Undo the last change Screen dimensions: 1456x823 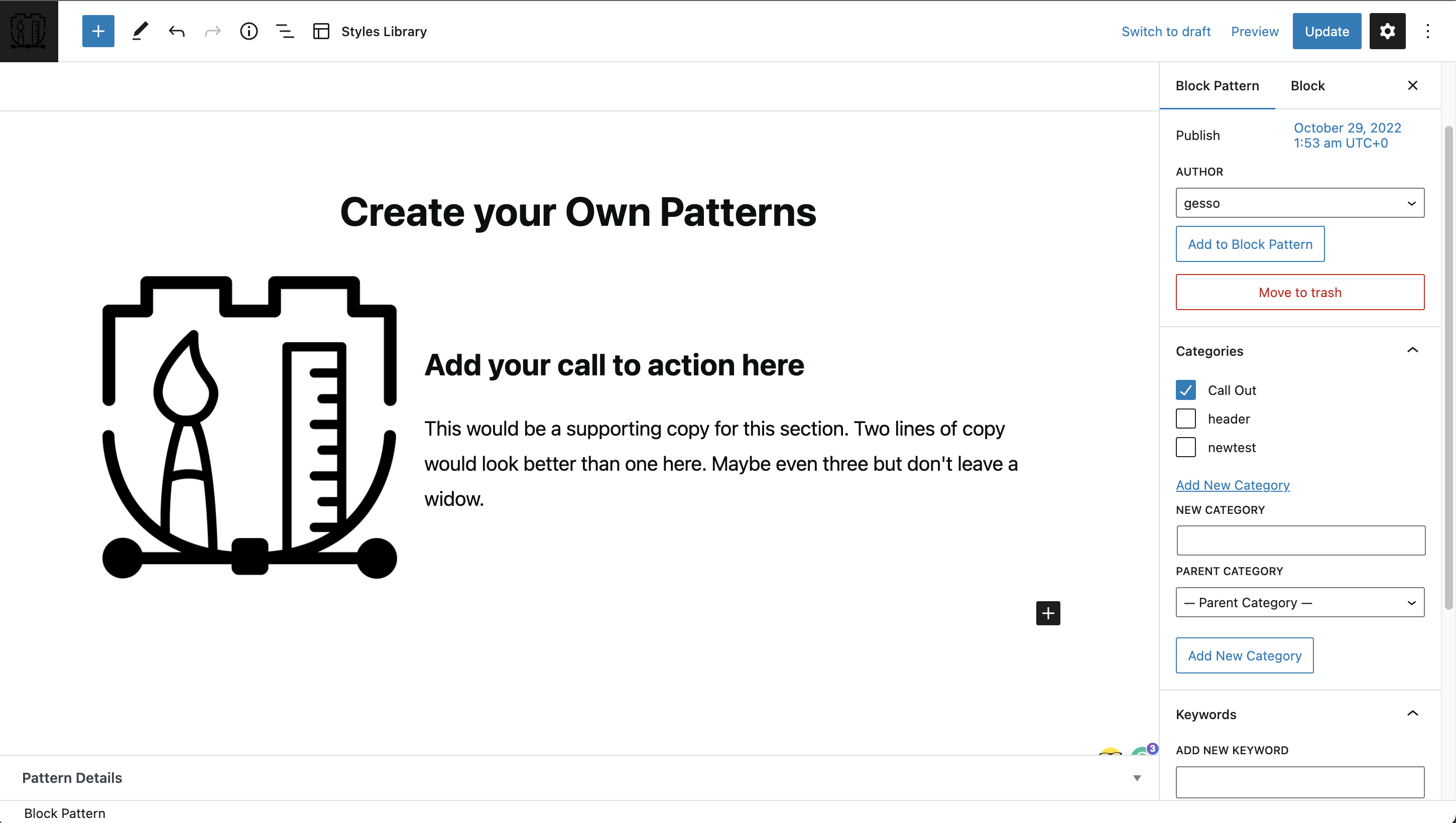176,31
